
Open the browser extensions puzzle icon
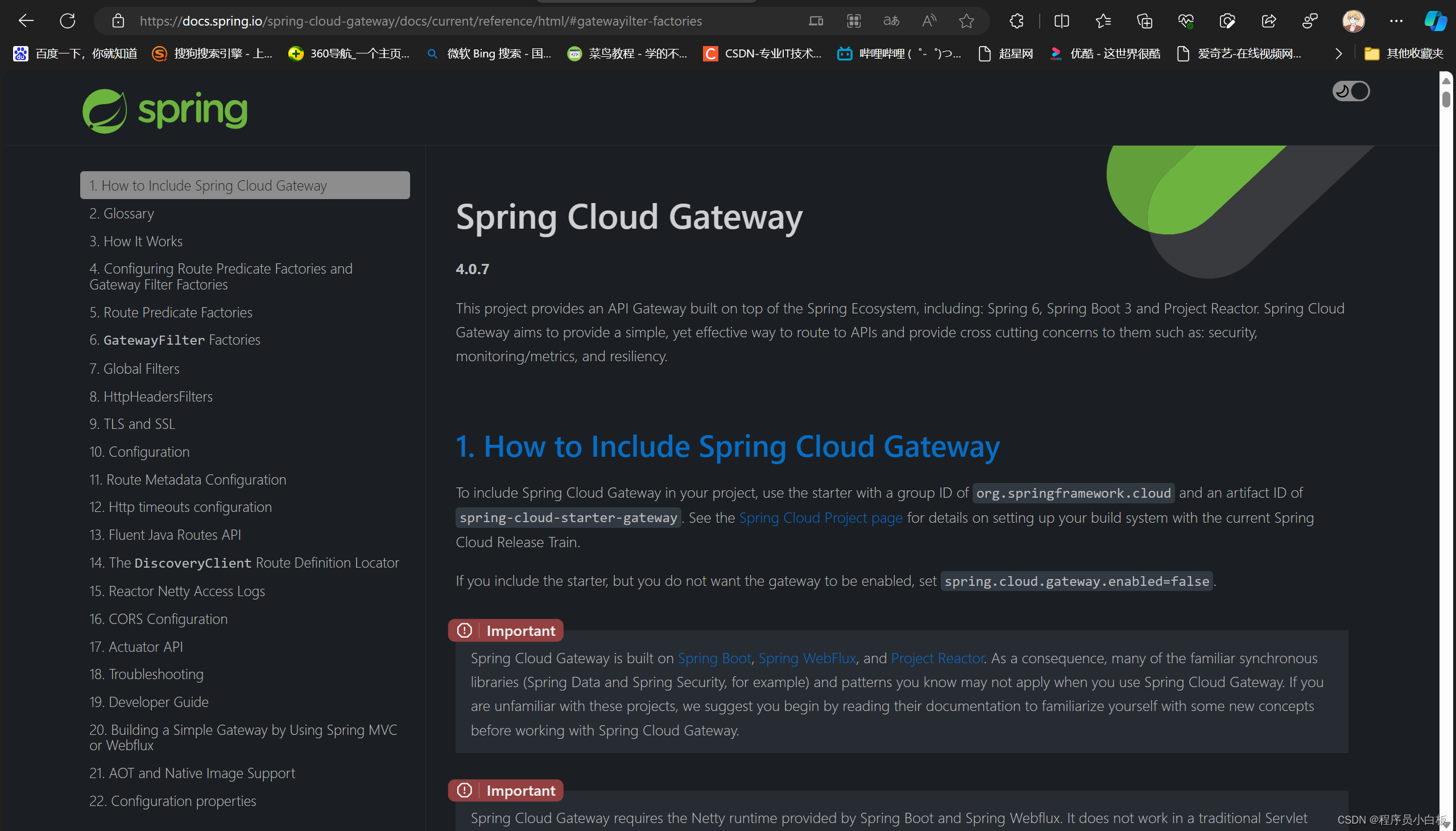click(x=1017, y=21)
